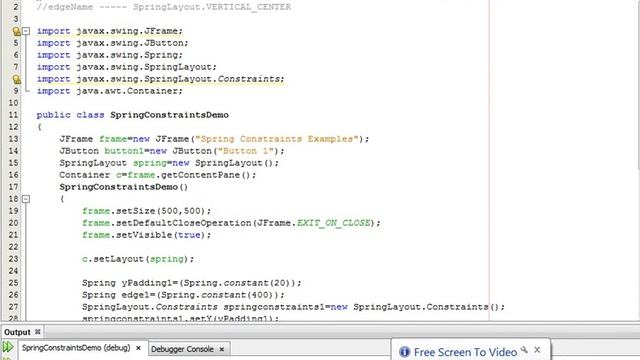Click EXIT_ON_CLOSE constant on line 20
Viewport: 640px width, 360px height.
(333, 223)
